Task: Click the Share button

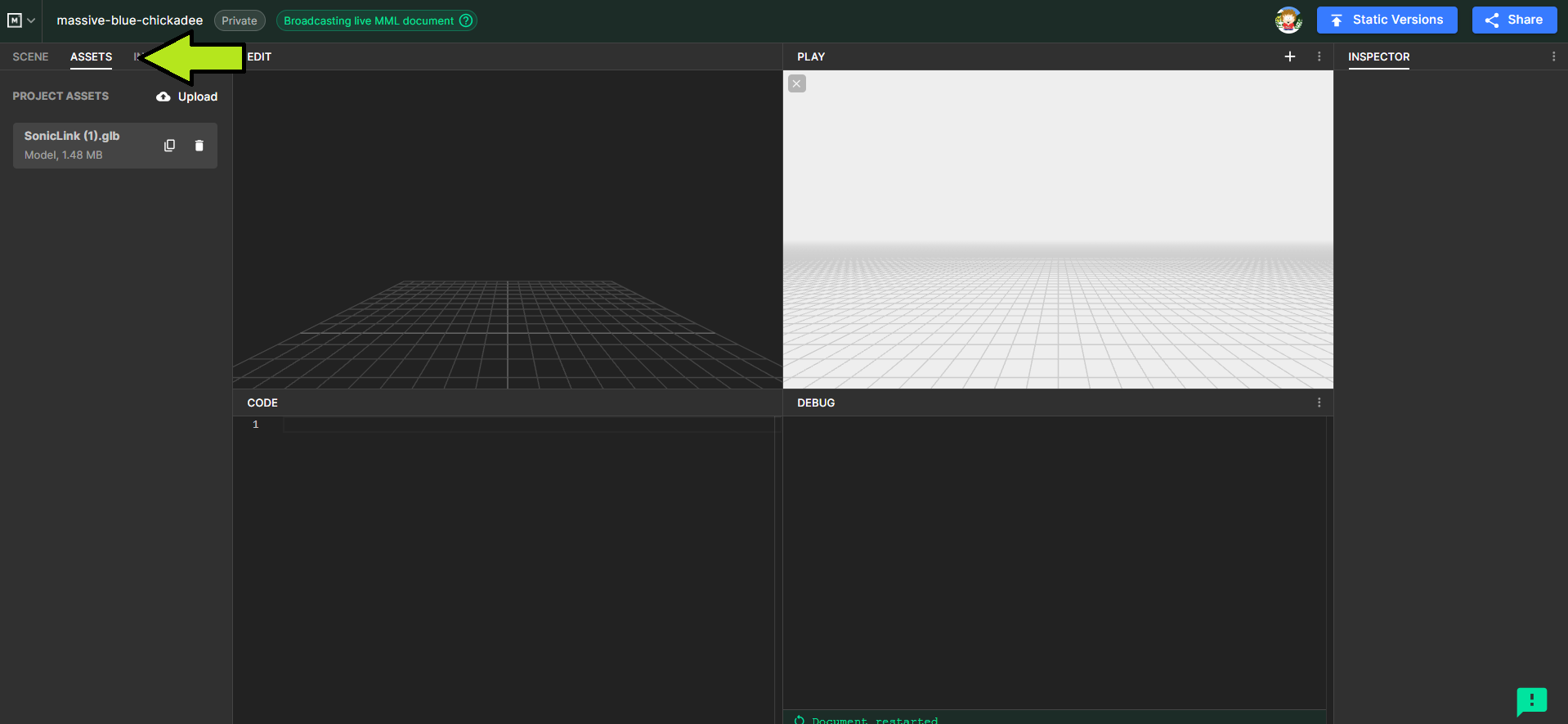Action: (1514, 20)
